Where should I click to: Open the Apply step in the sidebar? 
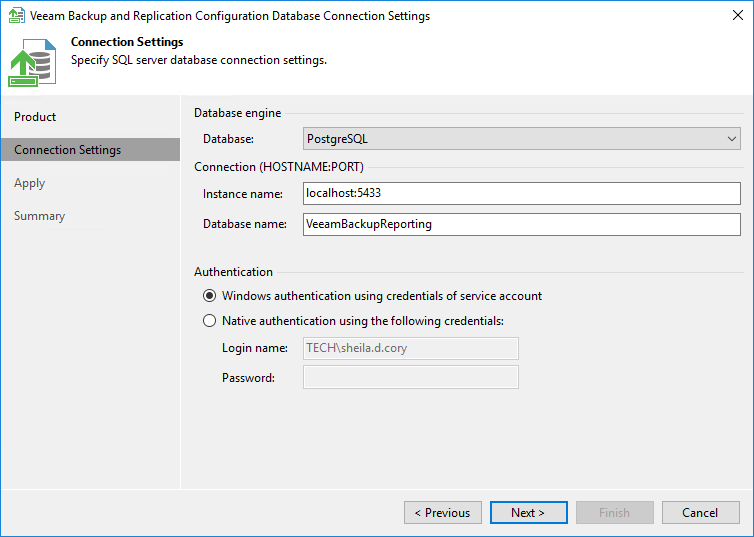pyautogui.click(x=30, y=183)
